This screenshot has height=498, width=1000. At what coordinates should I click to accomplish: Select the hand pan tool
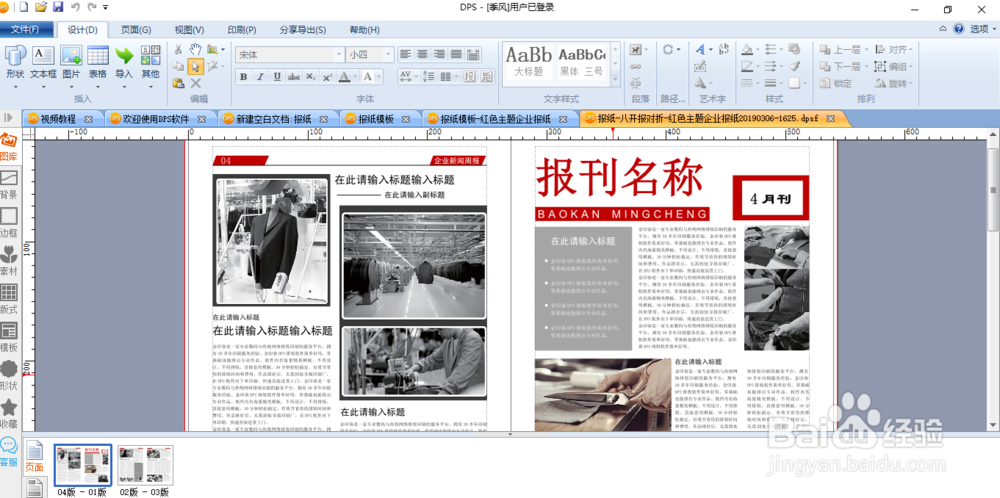click(196, 50)
